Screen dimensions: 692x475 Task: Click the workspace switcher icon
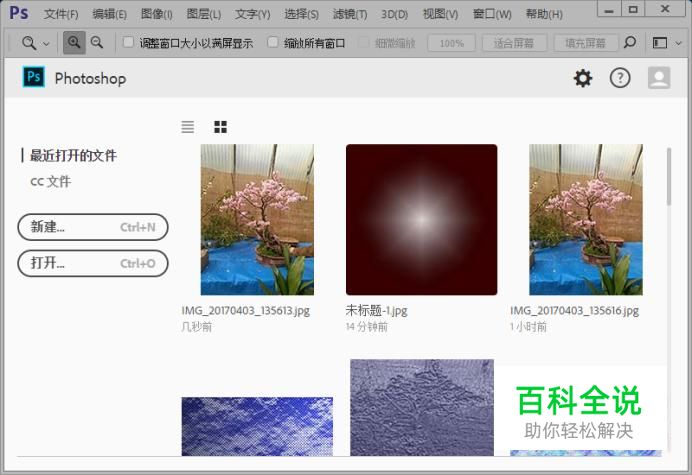[x=660, y=43]
